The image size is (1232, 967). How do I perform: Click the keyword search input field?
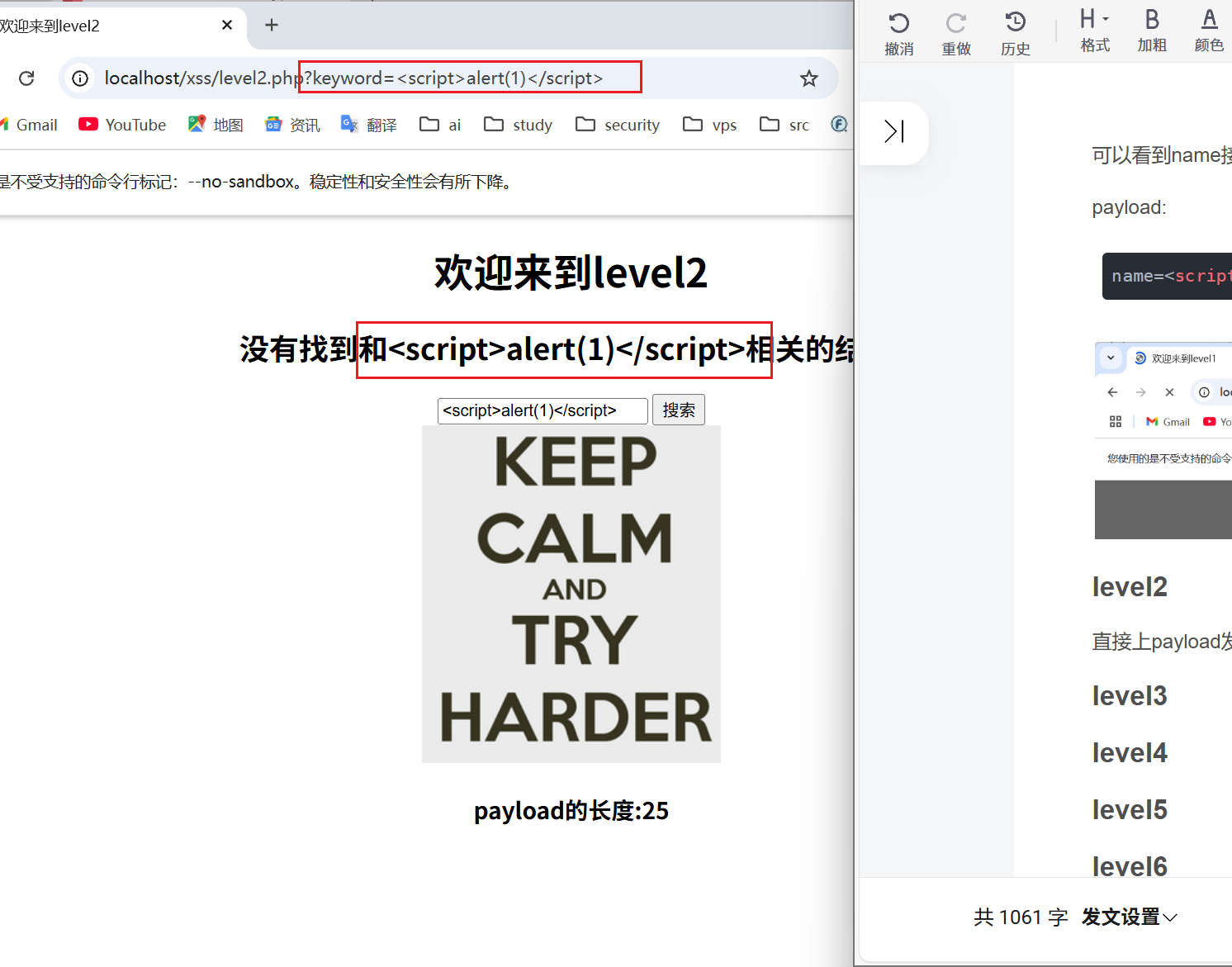click(543, 410)
